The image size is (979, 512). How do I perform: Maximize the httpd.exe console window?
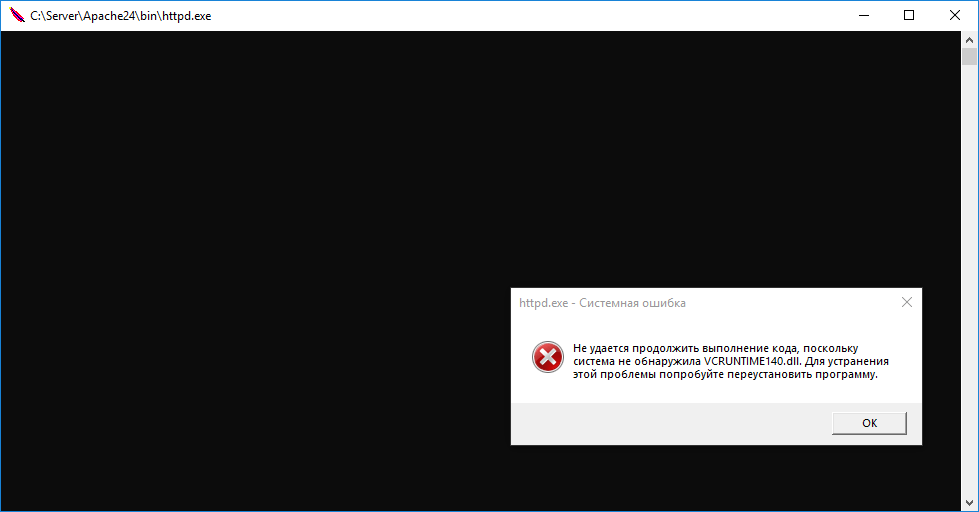(909, 16)
